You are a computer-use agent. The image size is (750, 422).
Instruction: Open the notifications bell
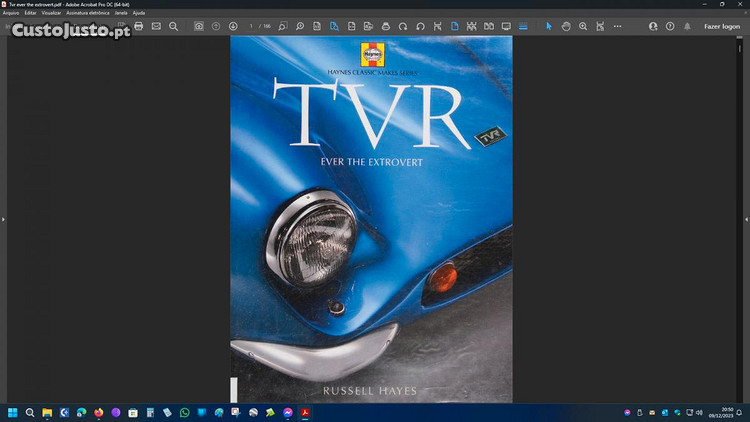pyautogui.click(x=687, y=26)
